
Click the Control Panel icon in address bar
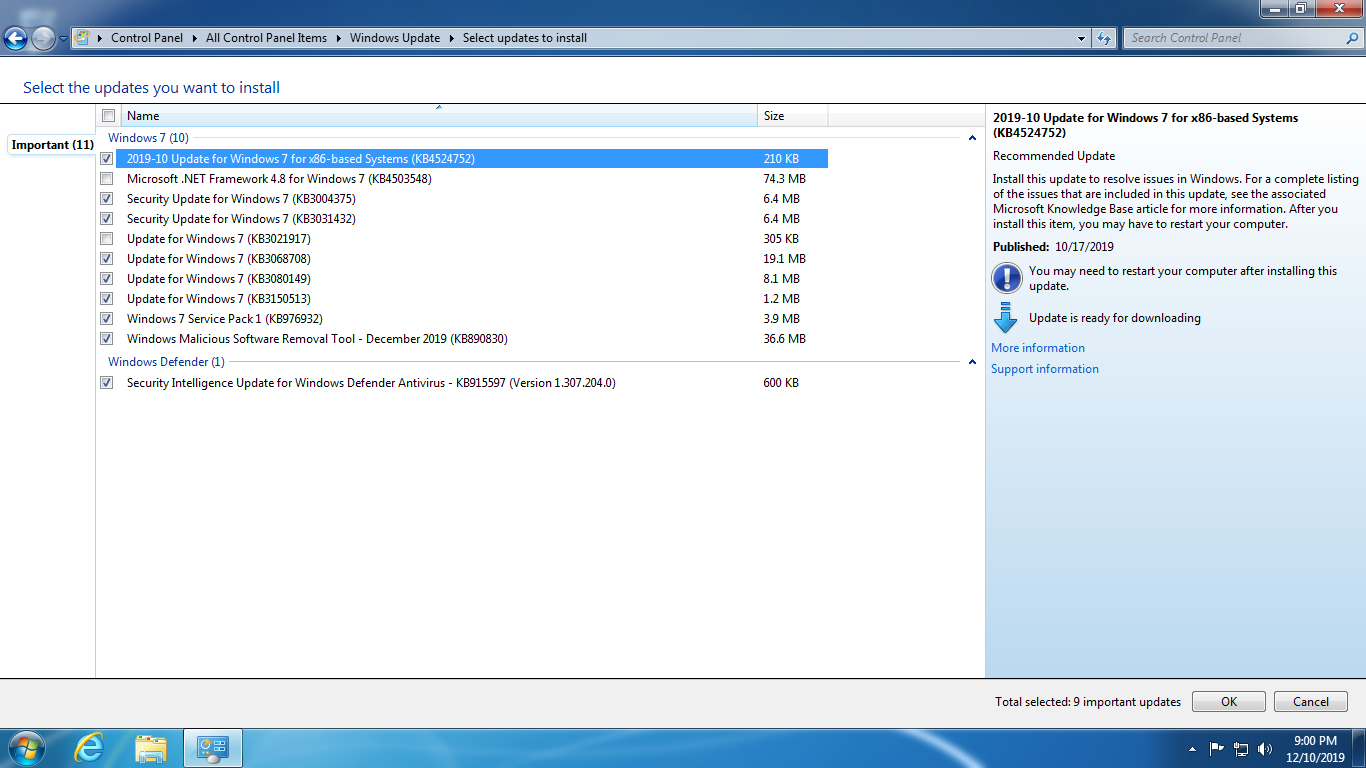pyautogui.click(x=82, y=38)
